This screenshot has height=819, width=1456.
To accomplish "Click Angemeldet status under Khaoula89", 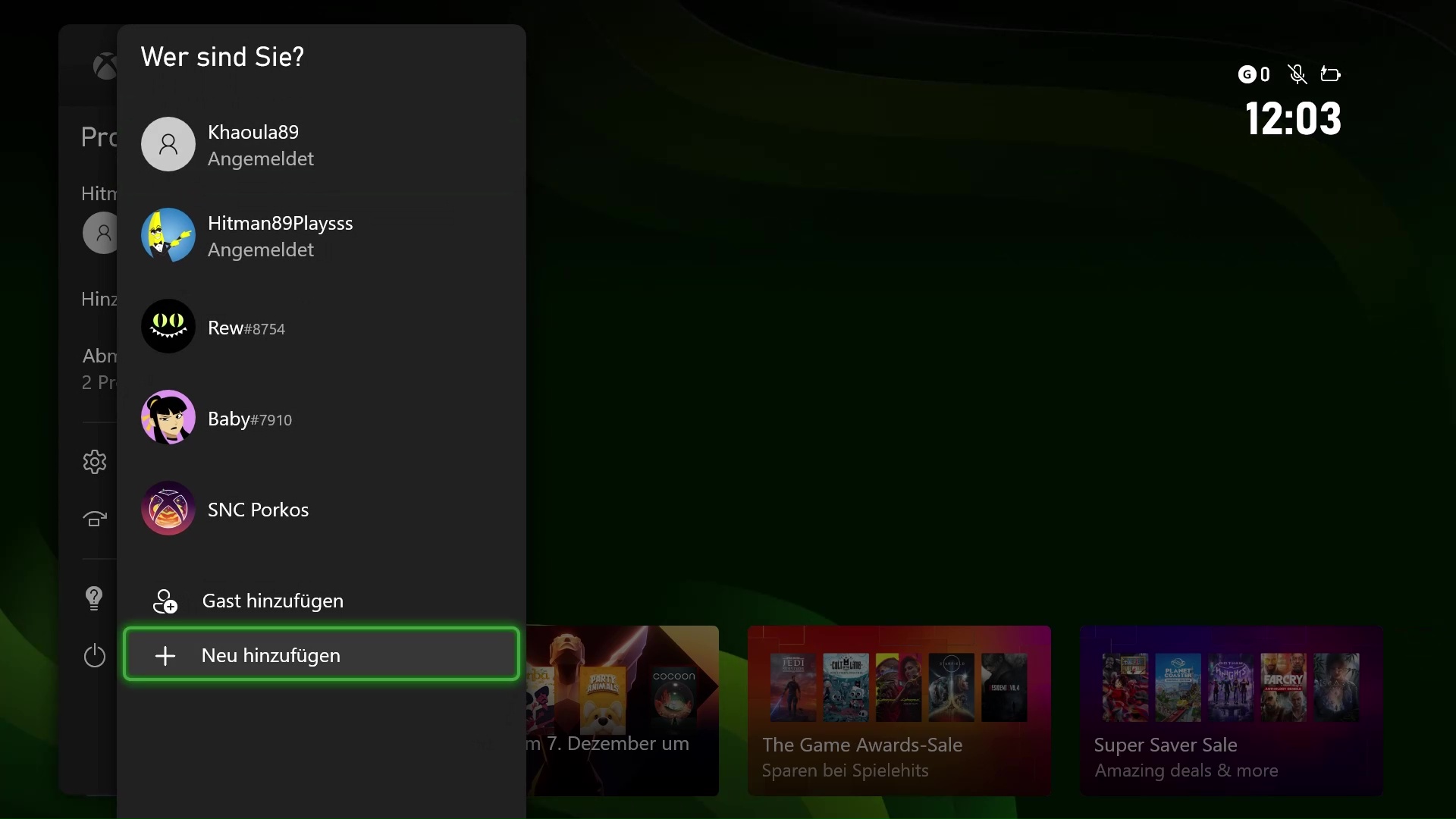I will [x=261, y=159].
